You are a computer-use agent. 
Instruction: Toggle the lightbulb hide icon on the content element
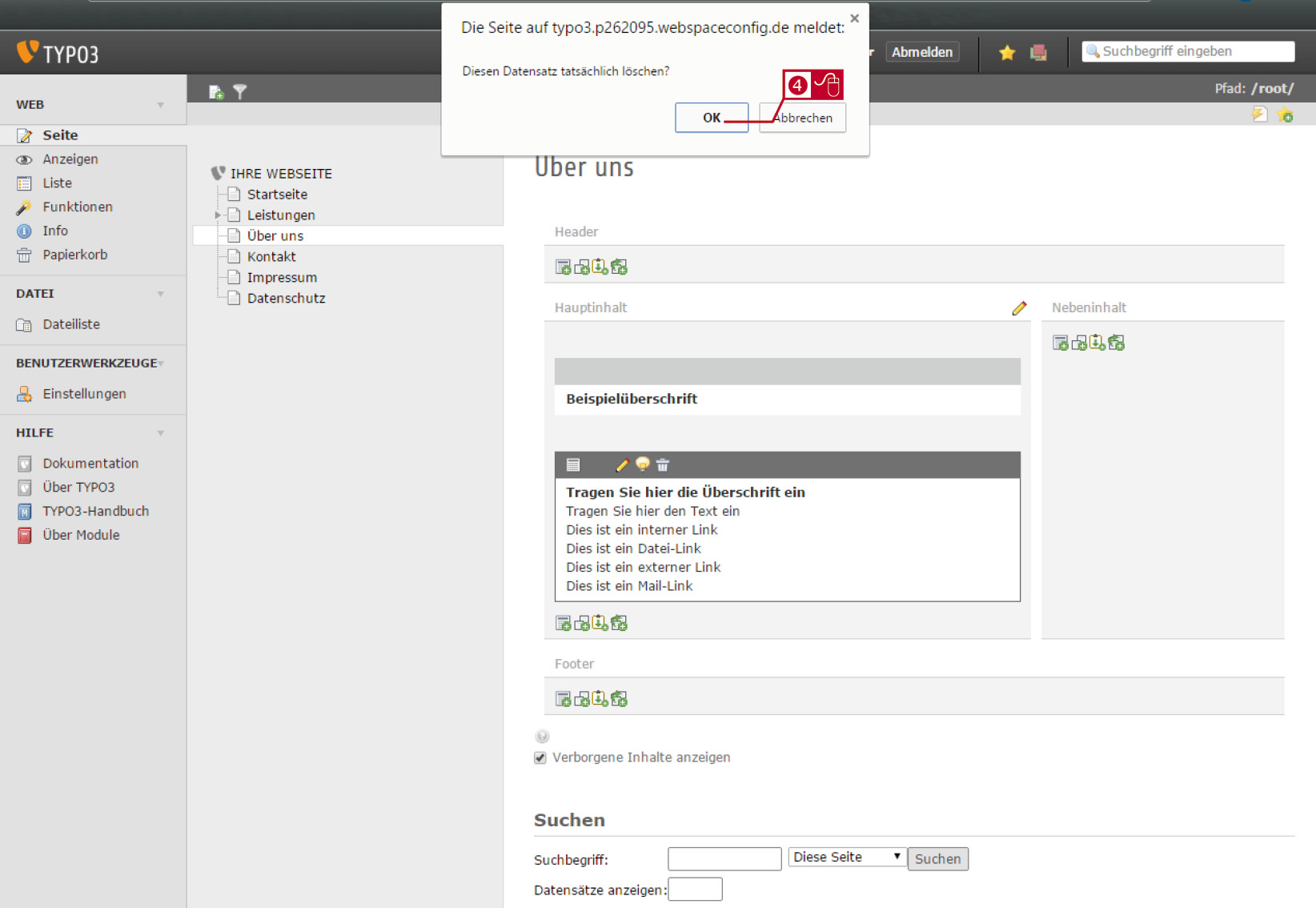pyautogui.click(x=642, y=464)
